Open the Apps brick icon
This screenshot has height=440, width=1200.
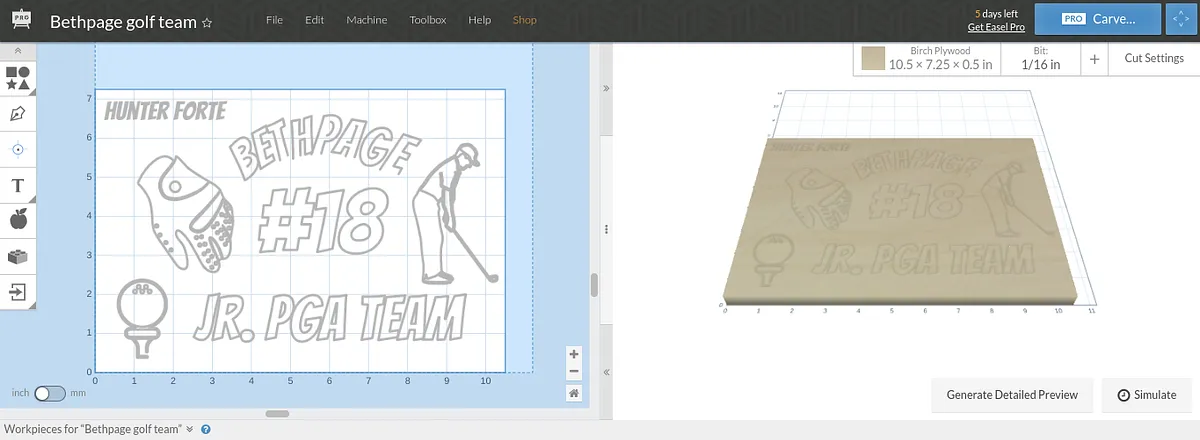click(17, 256)
